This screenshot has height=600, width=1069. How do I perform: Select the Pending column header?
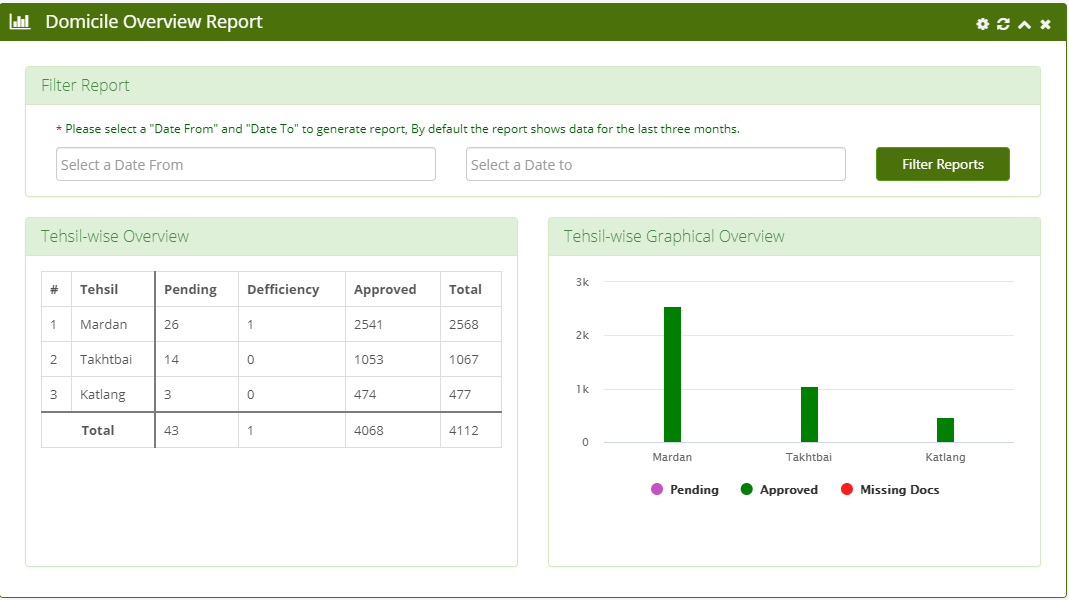point(190,289)
